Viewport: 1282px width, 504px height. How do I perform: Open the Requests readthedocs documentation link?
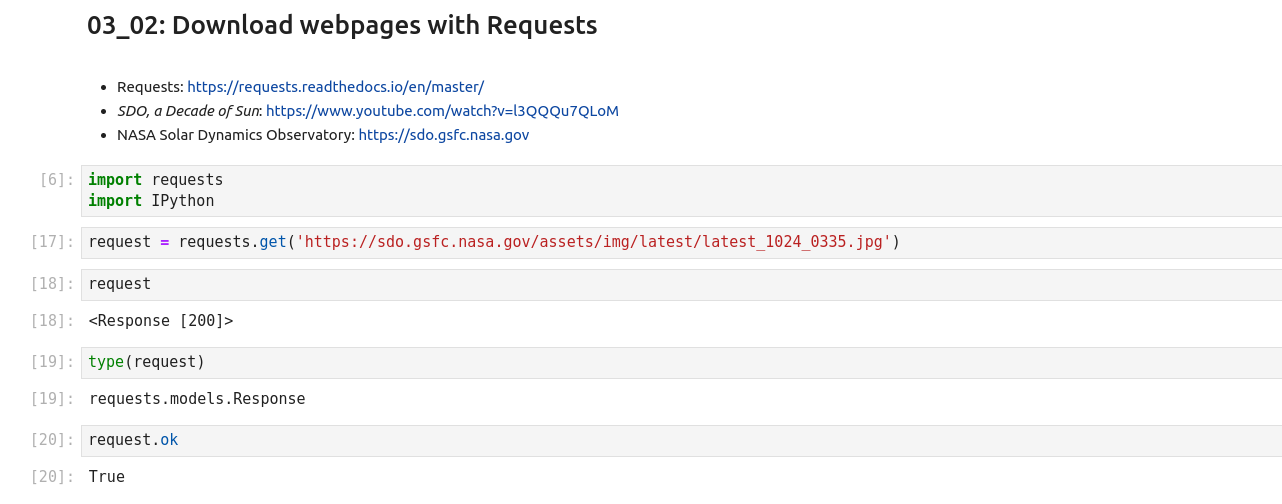tap(335, 87)
